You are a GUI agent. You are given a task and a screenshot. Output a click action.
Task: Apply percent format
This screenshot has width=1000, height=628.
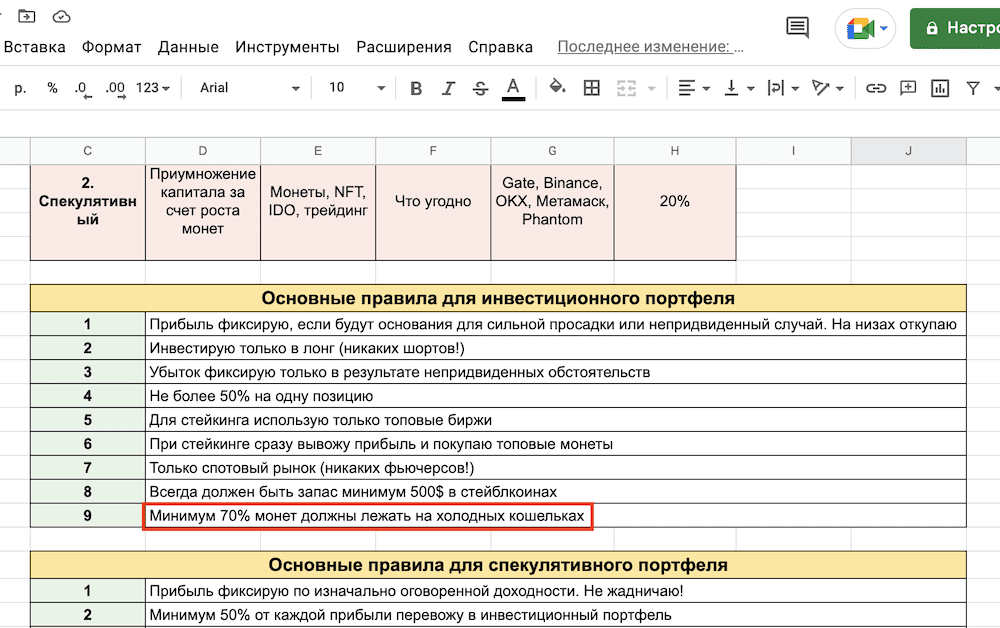click(x=52, y=88)
